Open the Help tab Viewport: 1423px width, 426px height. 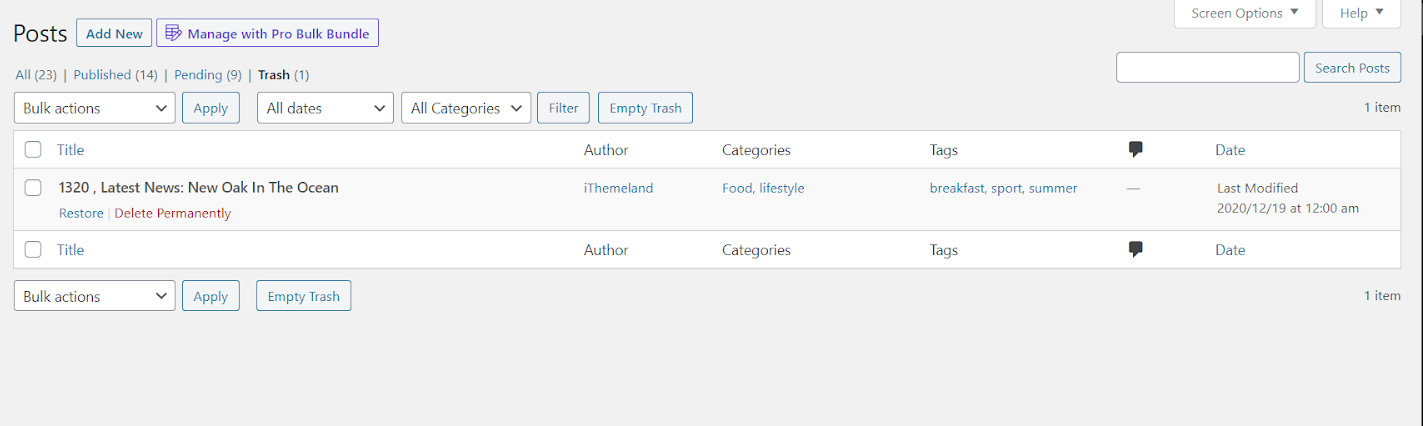(1361, 13)
